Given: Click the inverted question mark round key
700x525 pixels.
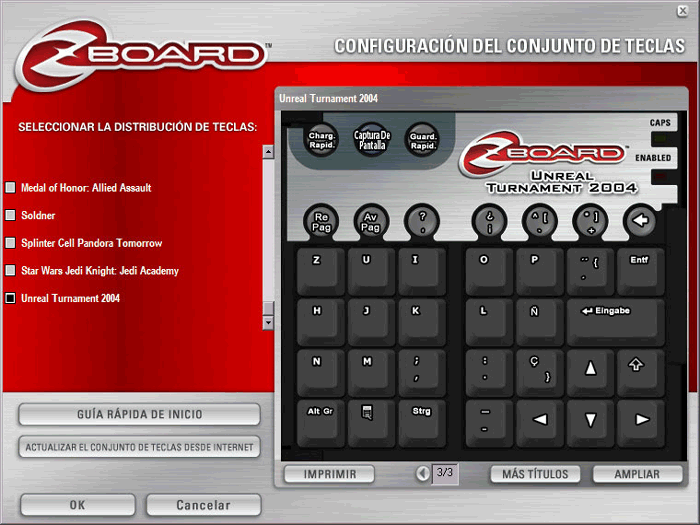Looking at the screenshot, I should [489, 222].
